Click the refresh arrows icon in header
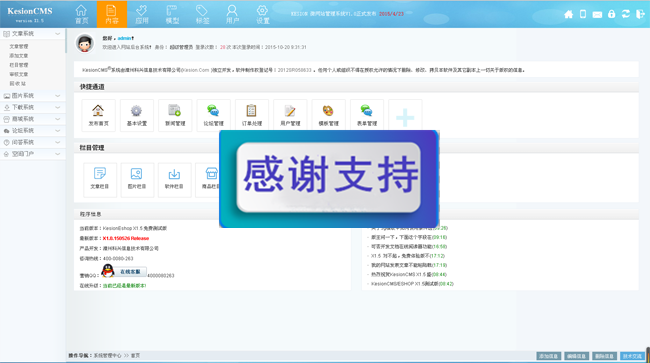This screenshot has height=363, width=650. (626, 14)
